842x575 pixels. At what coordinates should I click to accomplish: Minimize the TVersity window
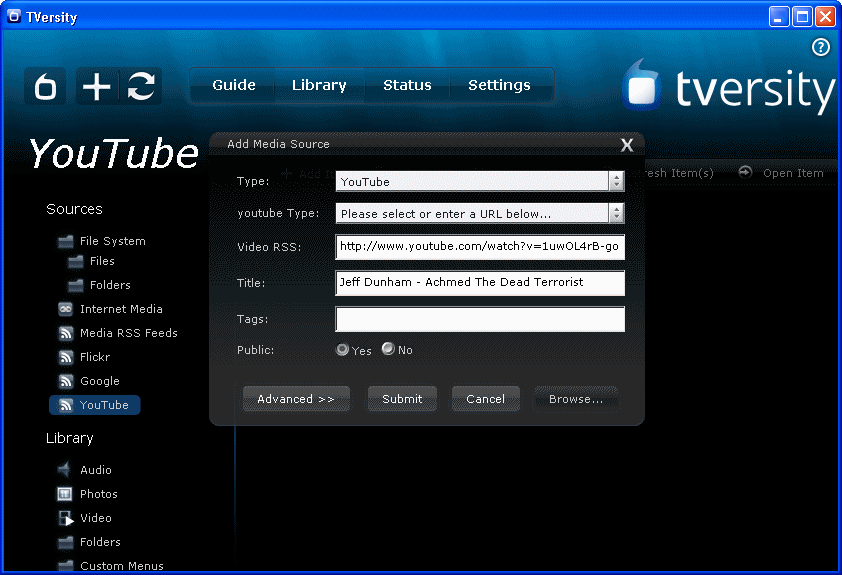pos(779,17)
